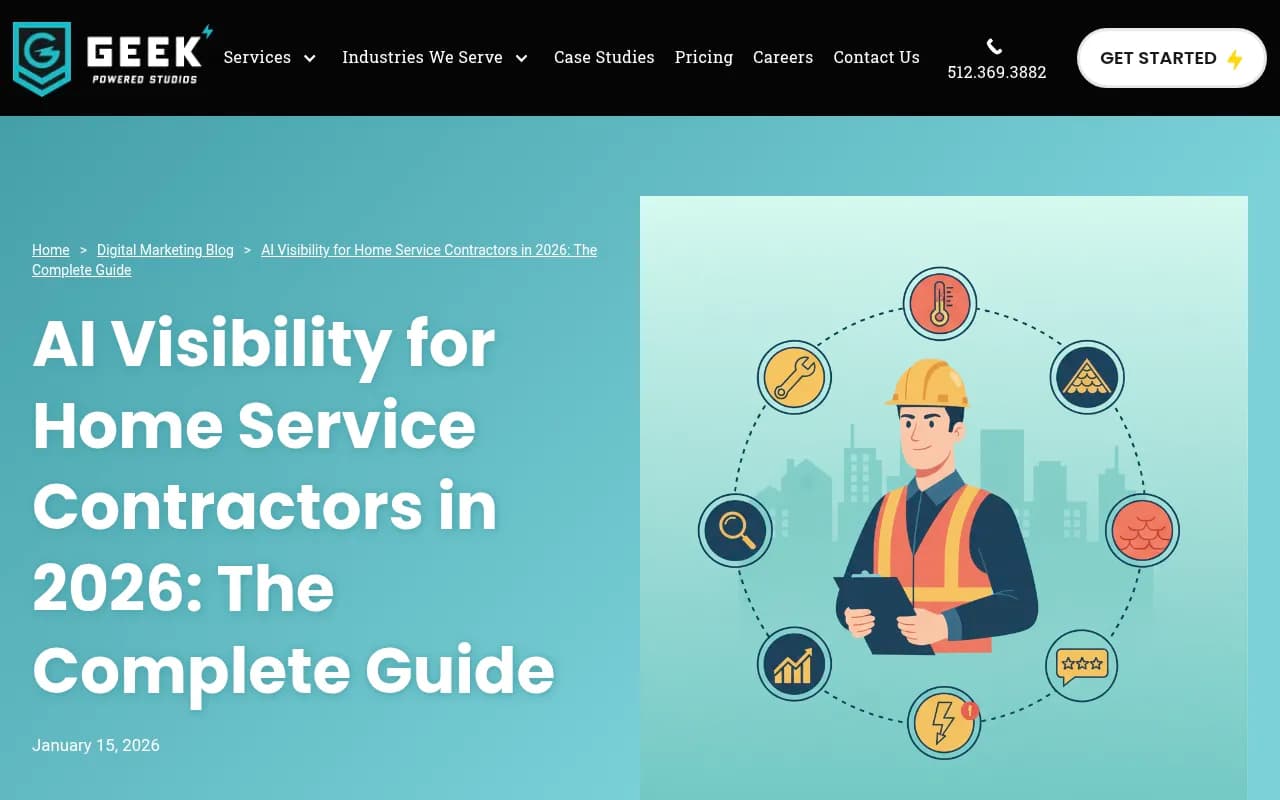Click the Geek Powered Studios shield logo
The image size is (1280, 800).
click(x=42, y=58)
